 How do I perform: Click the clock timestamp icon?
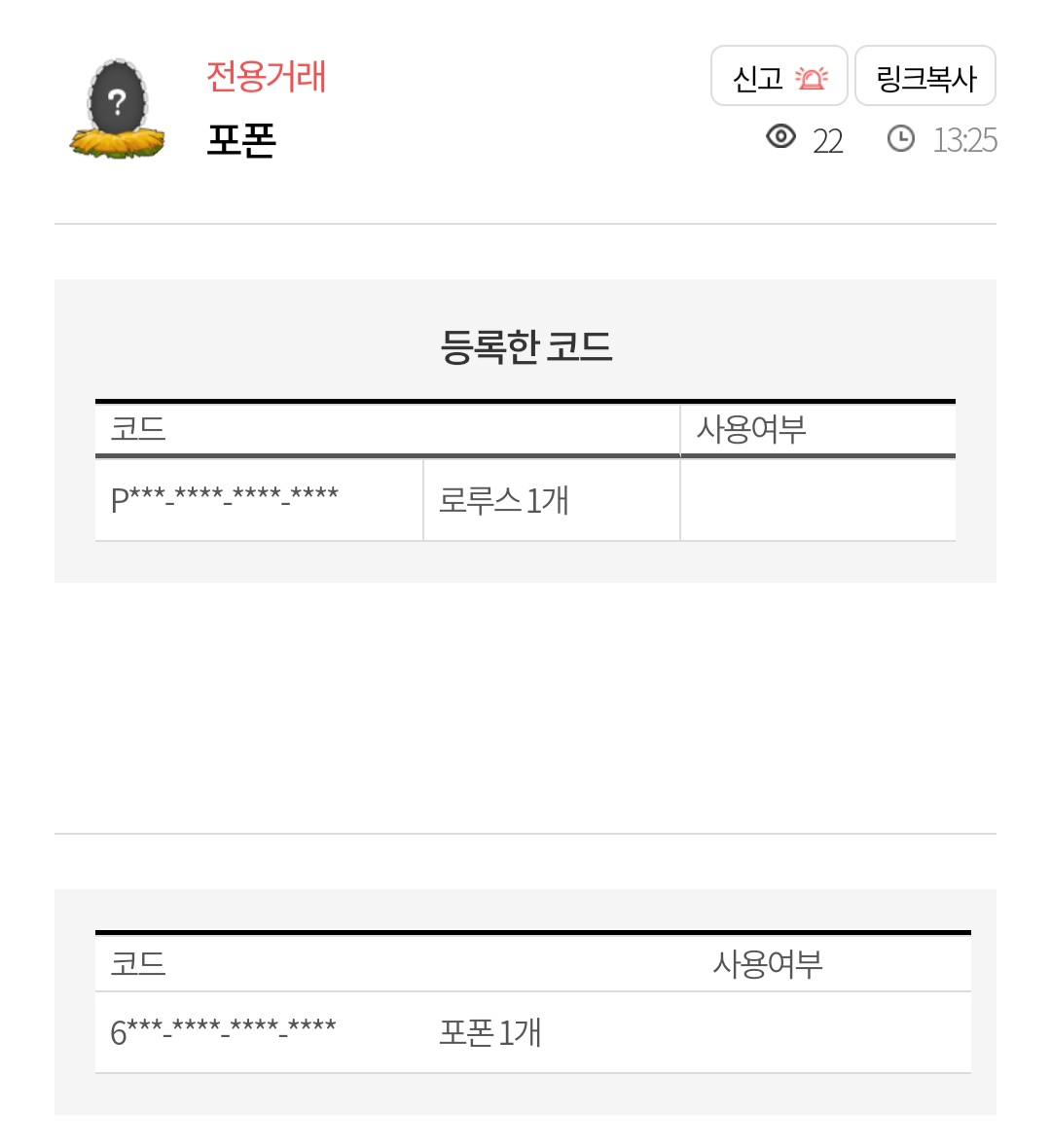[x=901, y=139]
